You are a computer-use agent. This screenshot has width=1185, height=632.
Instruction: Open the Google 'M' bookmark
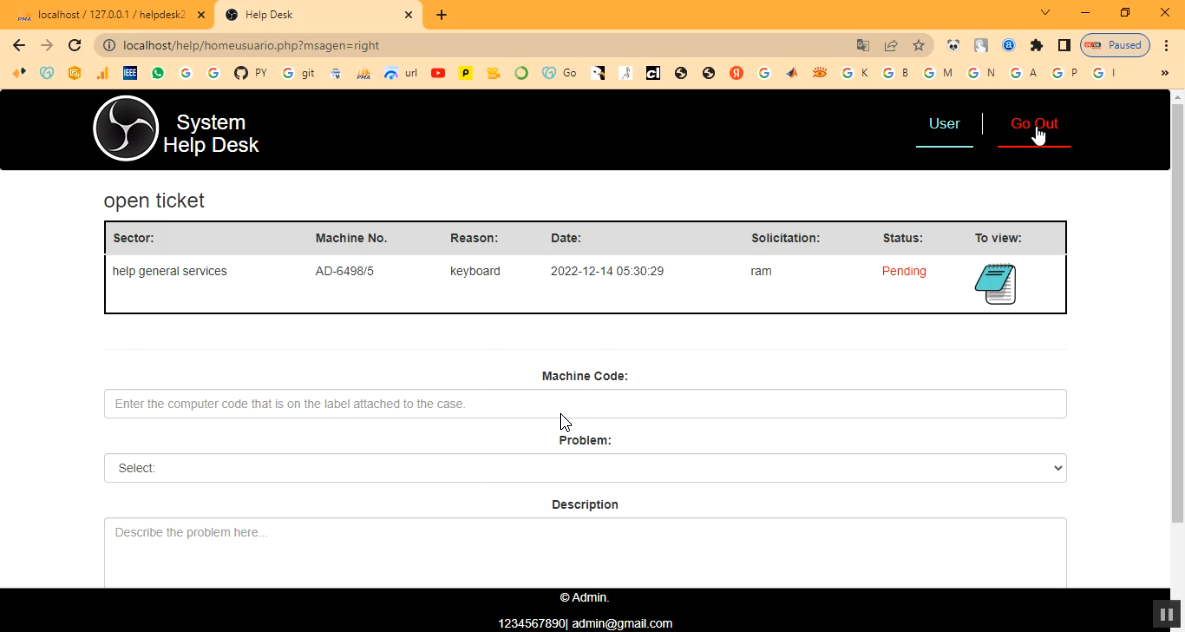938,73
